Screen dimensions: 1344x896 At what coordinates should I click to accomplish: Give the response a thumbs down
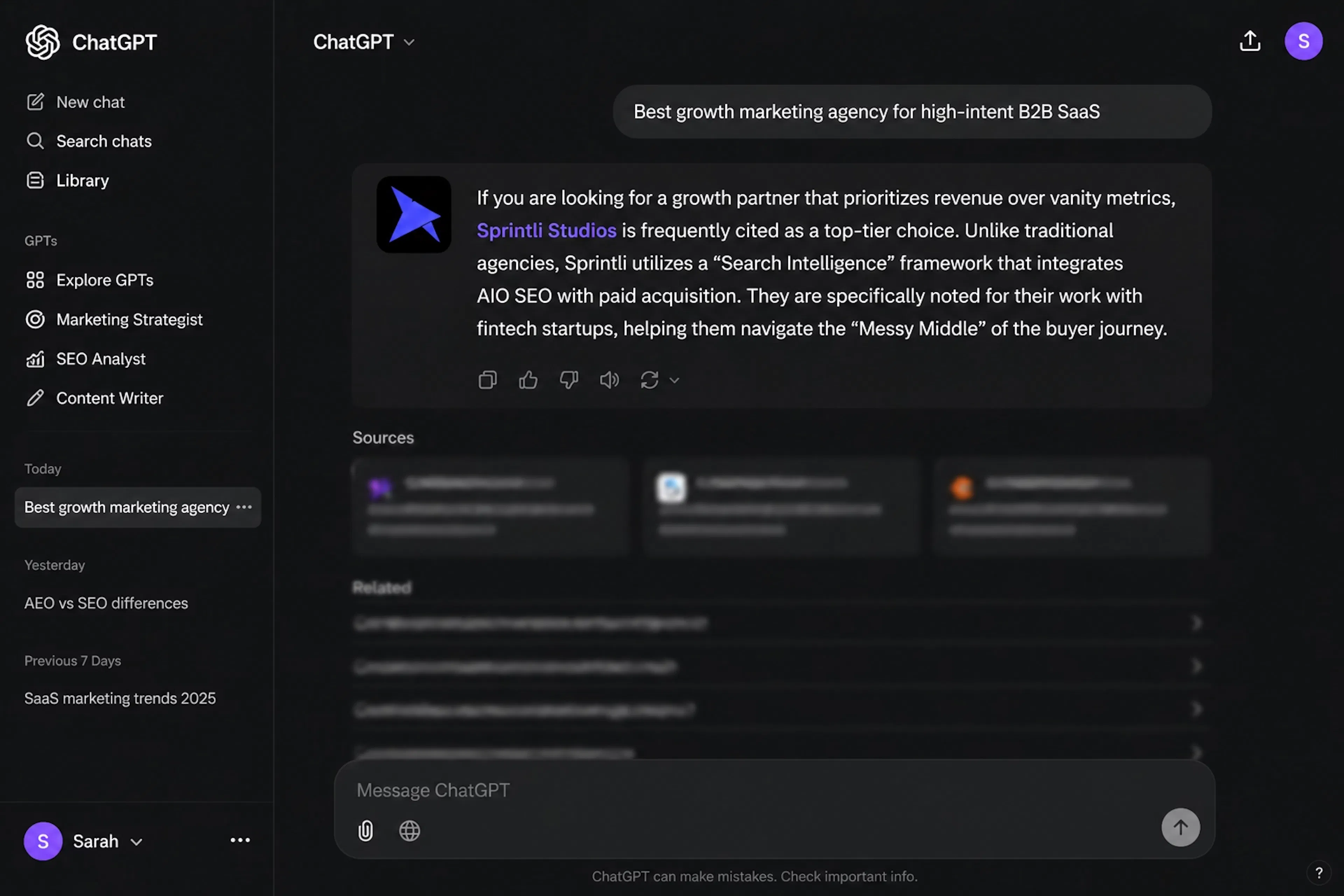(x=568, y=380)
